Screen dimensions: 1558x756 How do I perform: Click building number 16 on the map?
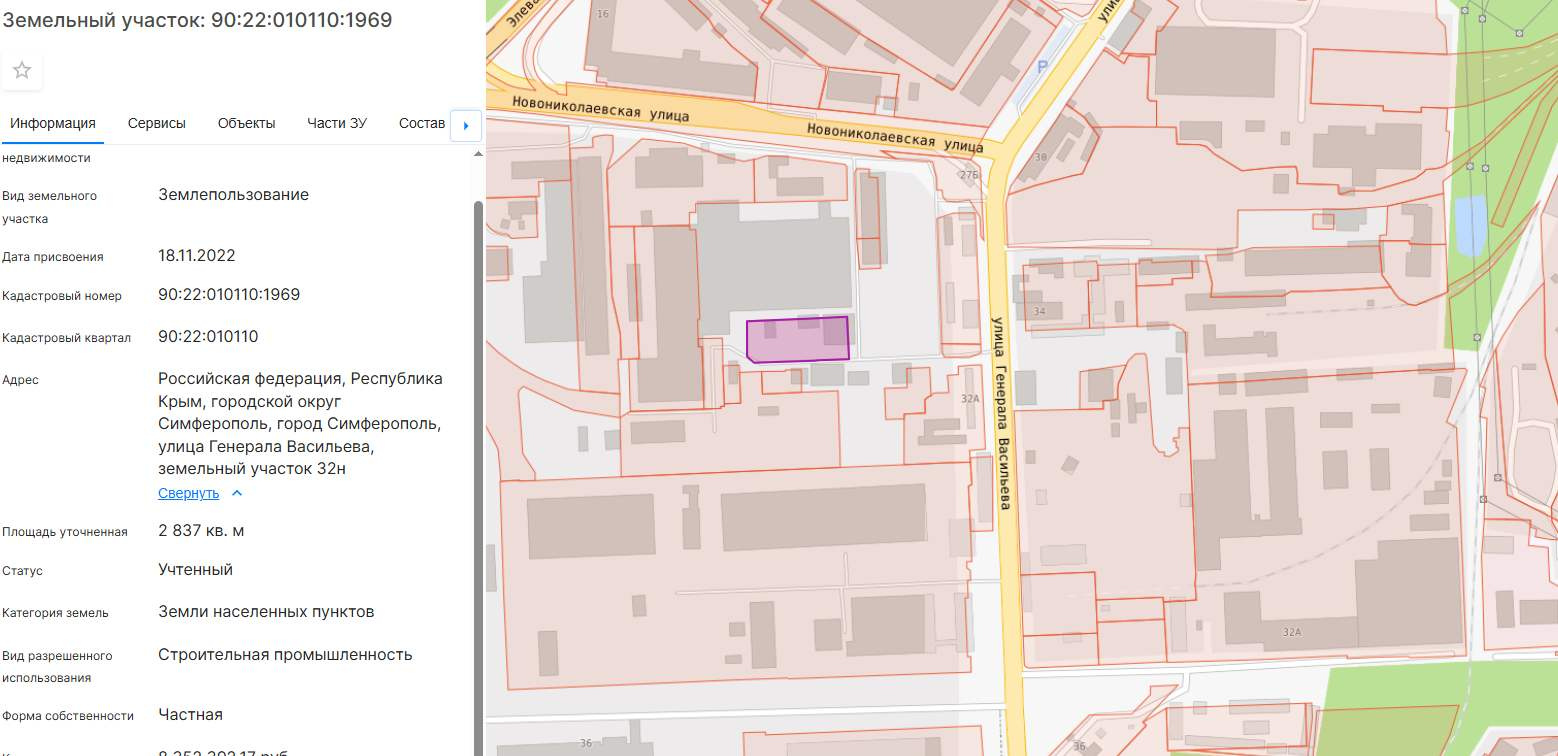pos(602,14)
